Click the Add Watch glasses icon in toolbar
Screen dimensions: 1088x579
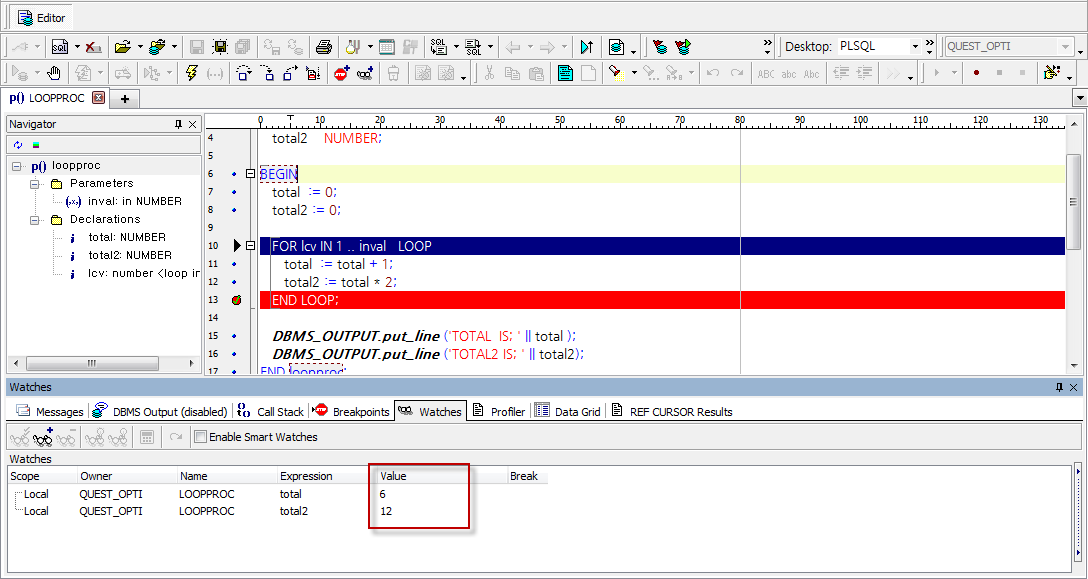[365, 73]
